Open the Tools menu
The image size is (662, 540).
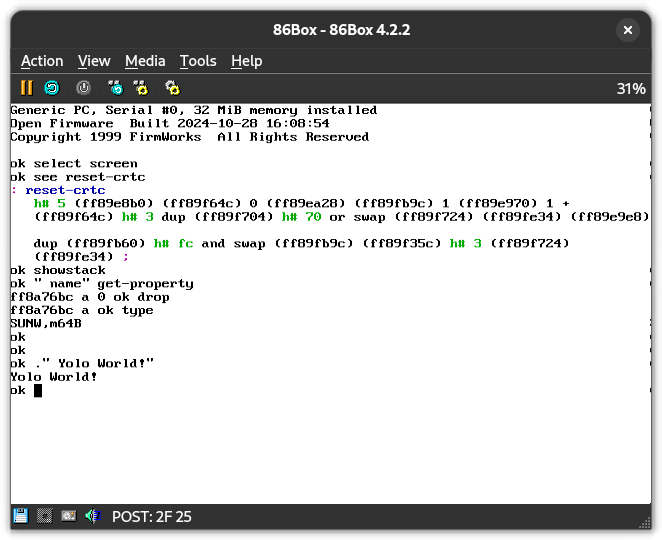(198, 61)
